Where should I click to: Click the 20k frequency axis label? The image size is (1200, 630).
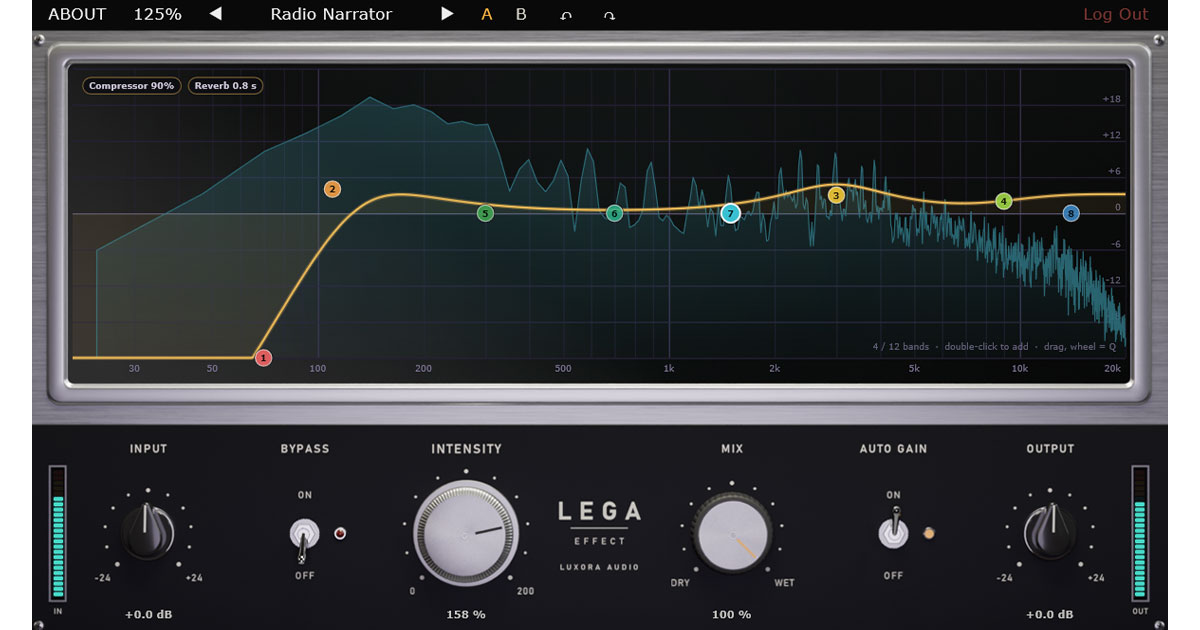1112,369
